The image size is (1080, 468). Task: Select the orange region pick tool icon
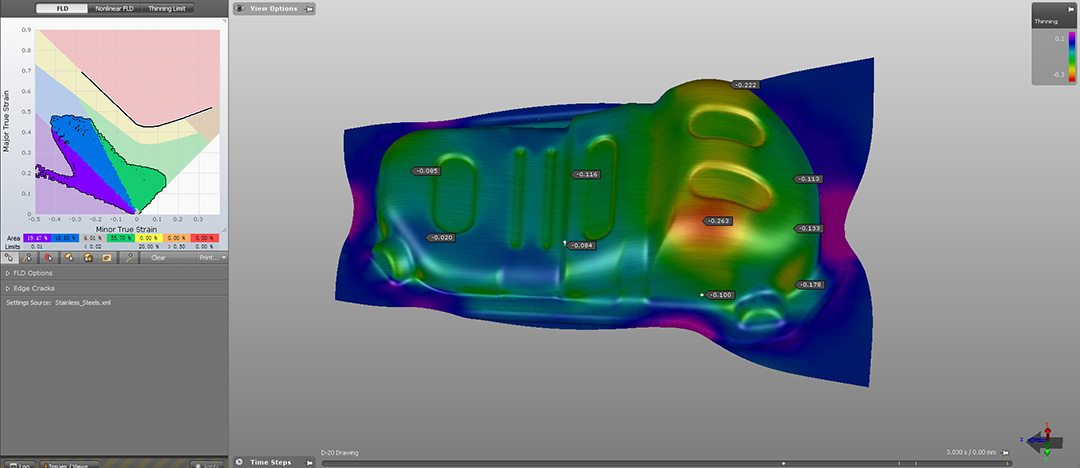pyautogui.click(x=69, y=257)
